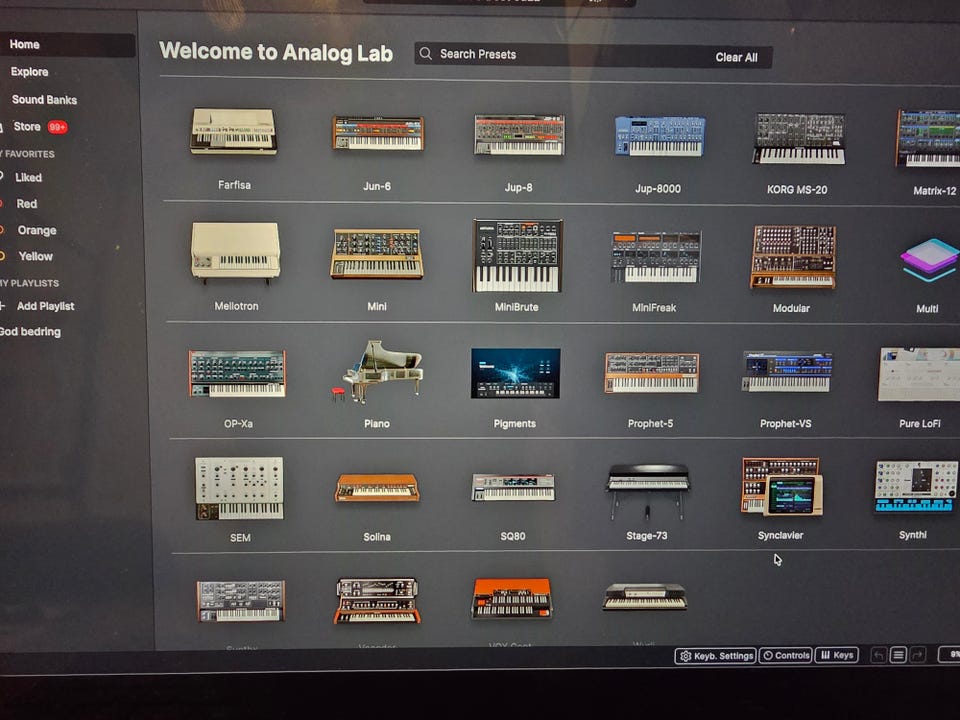Go to the Home section
Image resolution: width=960 pixels, height=720 pixels.
(x=67, y=45)
